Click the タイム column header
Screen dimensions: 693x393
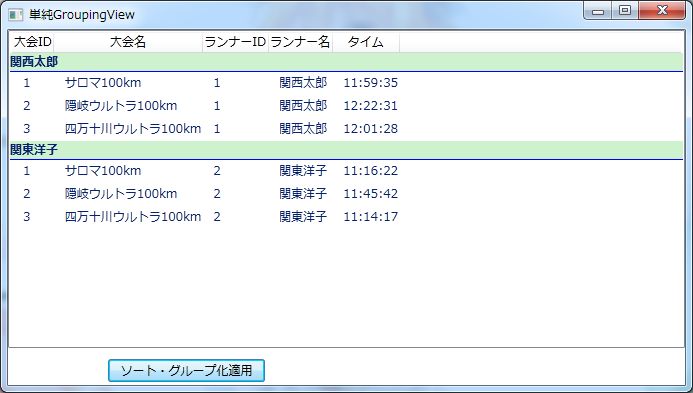tap(366, 42)
